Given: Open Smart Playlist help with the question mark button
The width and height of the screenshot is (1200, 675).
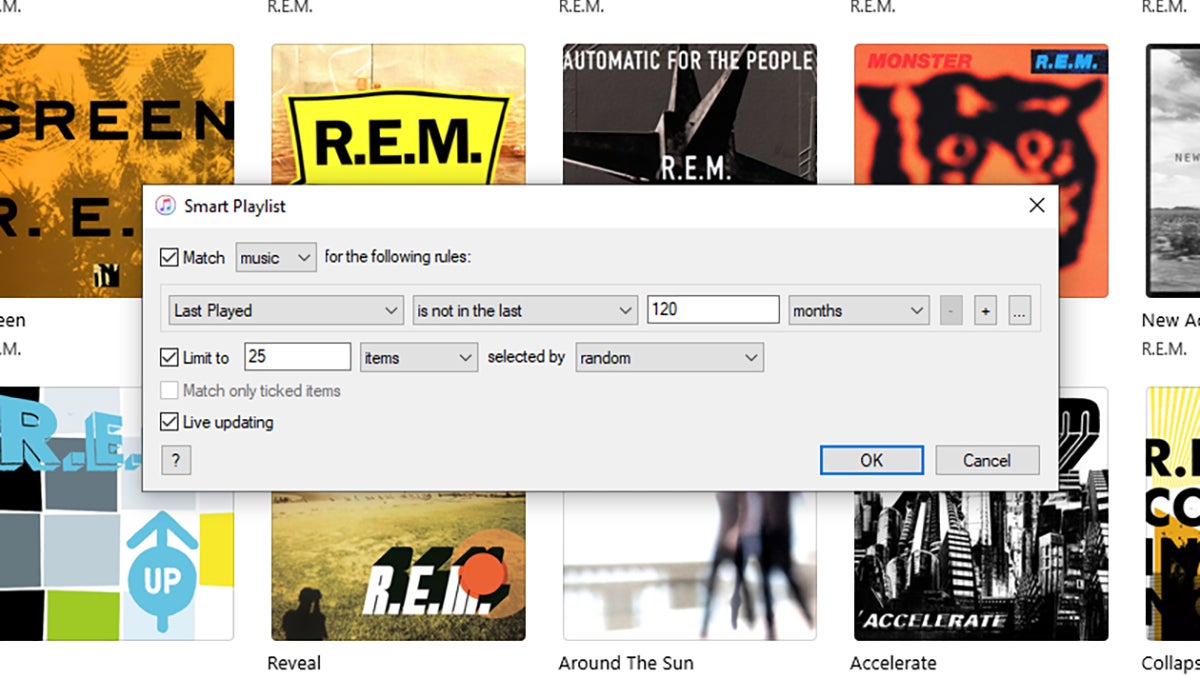Looking at the screenshot, I should pos(176,460).
